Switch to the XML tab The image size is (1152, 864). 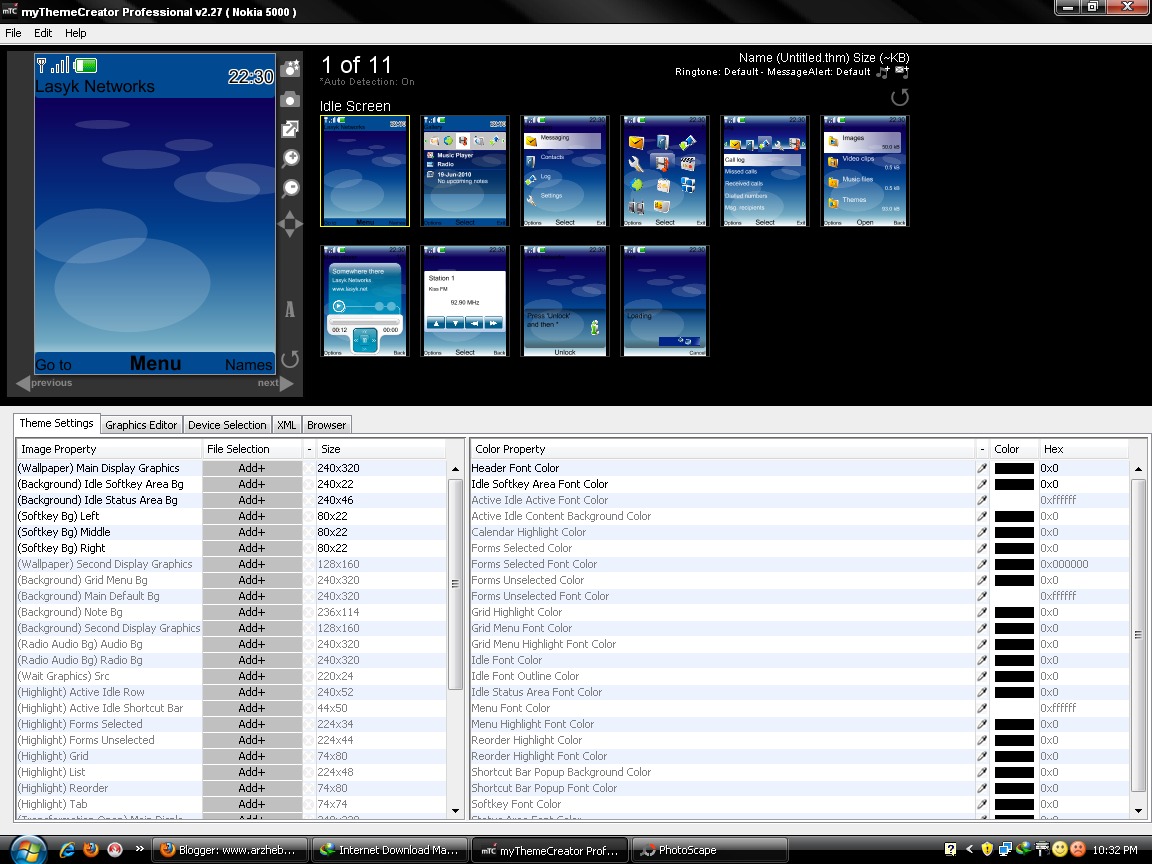coord(287,425)
